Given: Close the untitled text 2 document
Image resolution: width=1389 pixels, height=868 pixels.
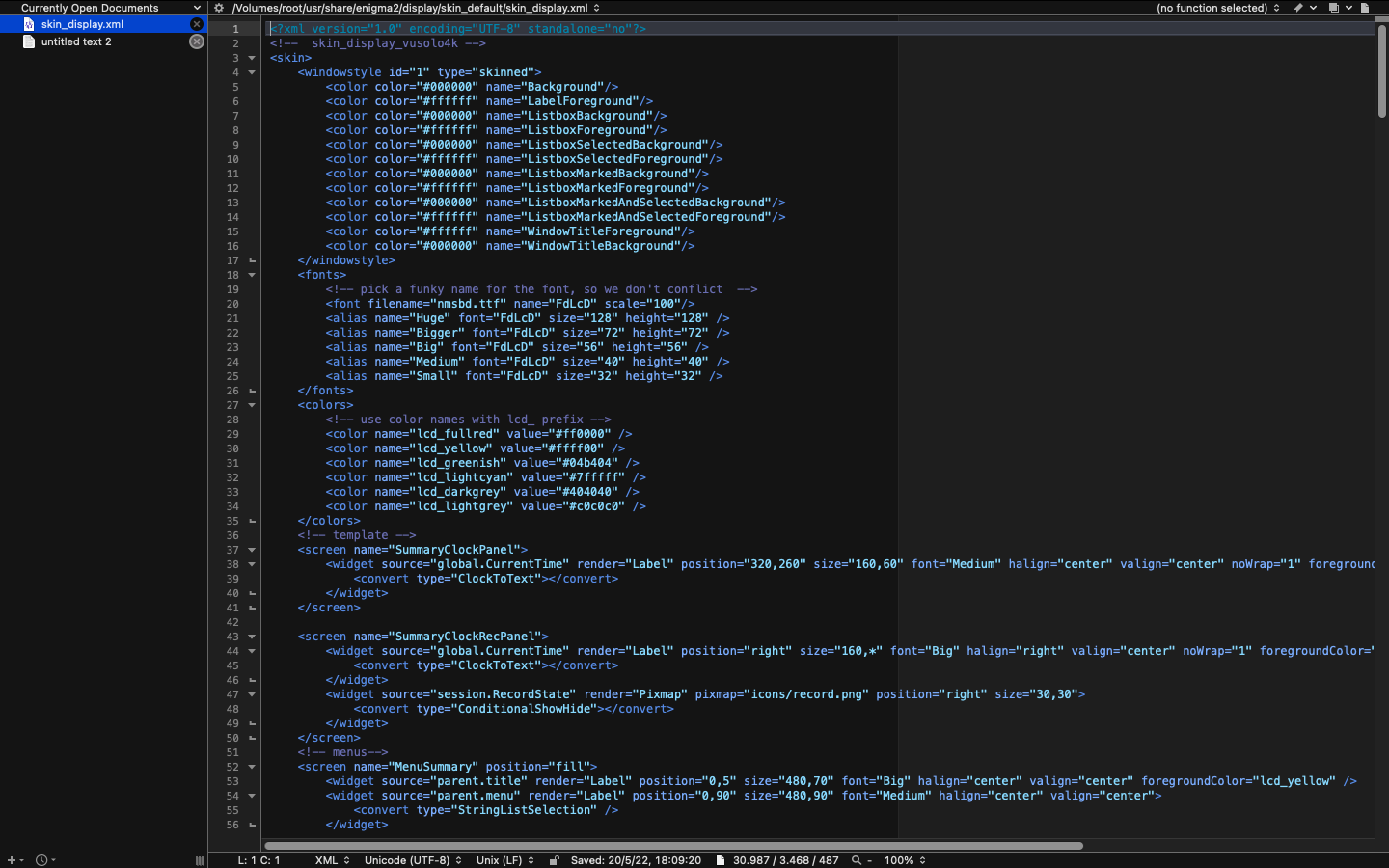Looking at the screenshot, I should click(197, 41).
